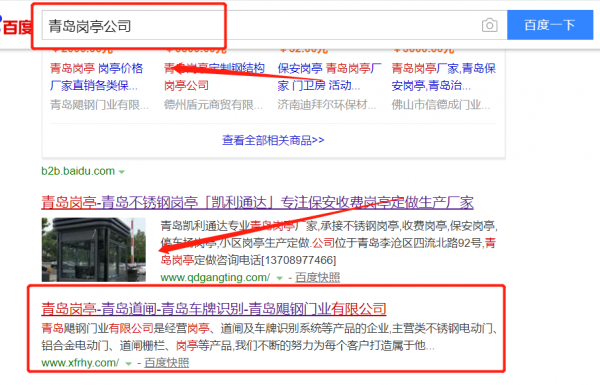The width and height of the screenshot is (600, 385).
Task: Click the Baidu logo
Action: [15, 26]
